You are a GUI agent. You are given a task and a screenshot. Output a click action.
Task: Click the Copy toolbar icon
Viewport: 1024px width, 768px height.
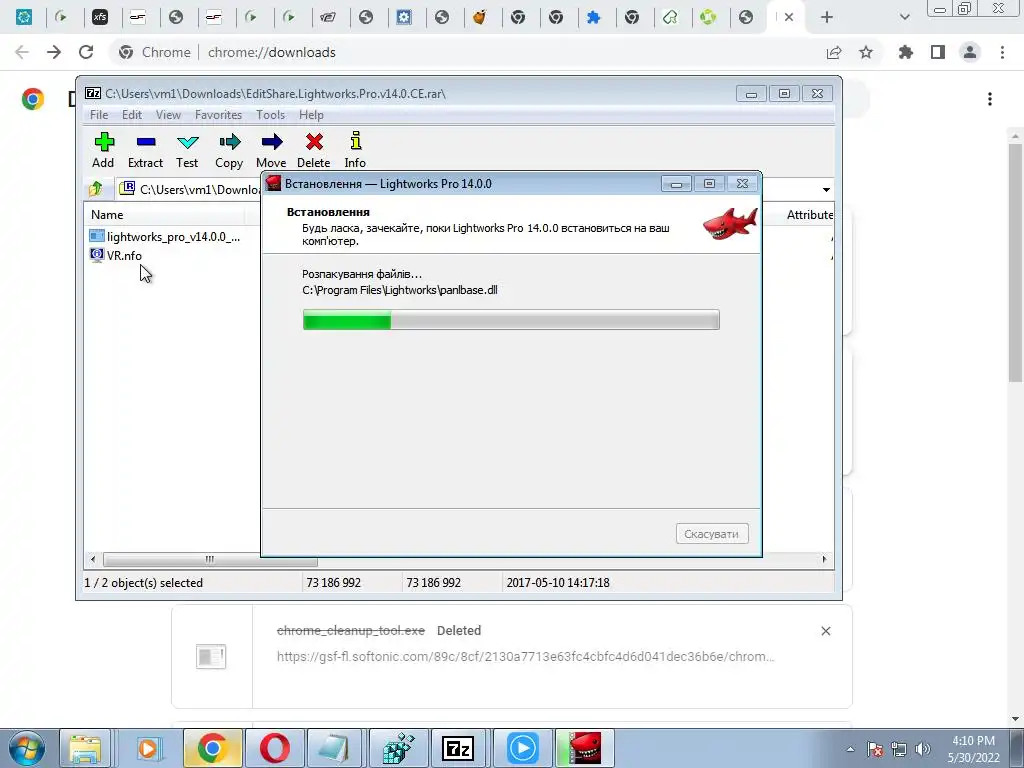tap(229, 150)
